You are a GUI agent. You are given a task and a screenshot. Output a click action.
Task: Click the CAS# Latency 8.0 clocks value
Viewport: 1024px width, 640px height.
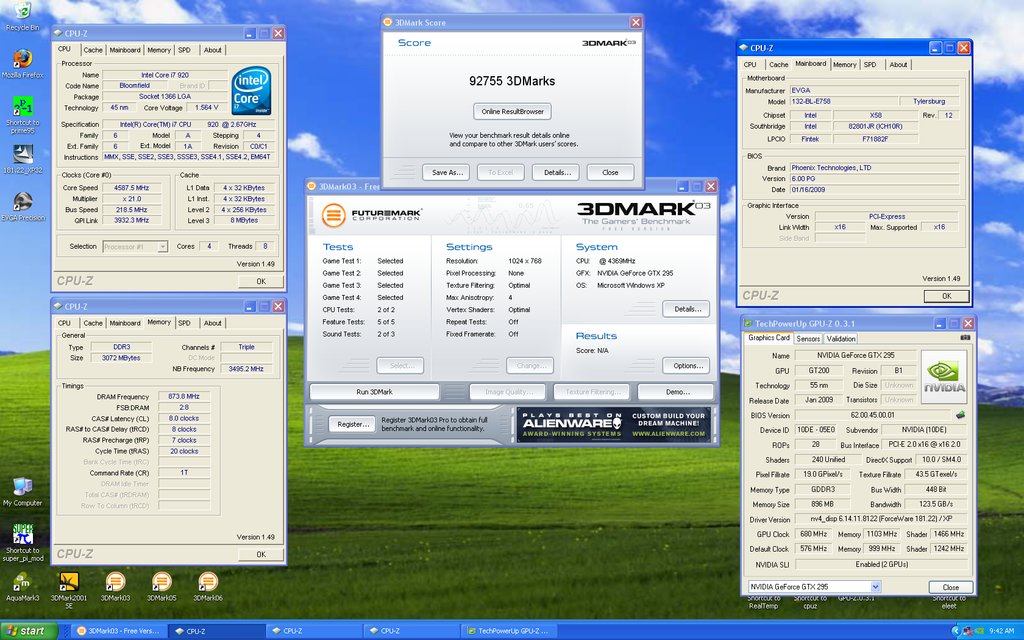pyautogui.click(x=184, y=418)
